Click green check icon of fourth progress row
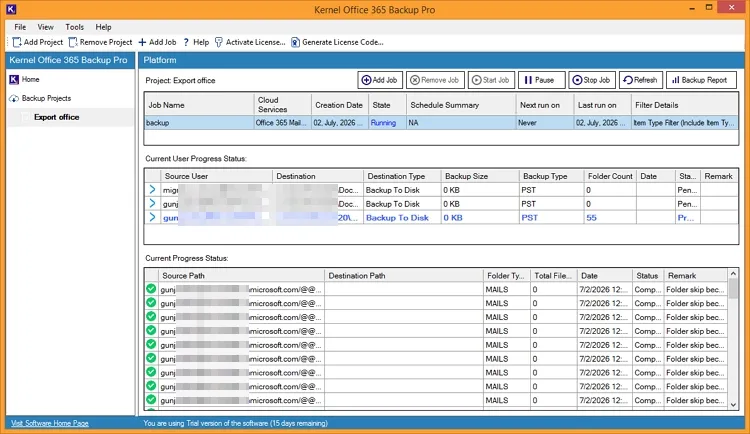Viewport: 750px width, 434px height. pyautogui.click(x=151, y=331)
